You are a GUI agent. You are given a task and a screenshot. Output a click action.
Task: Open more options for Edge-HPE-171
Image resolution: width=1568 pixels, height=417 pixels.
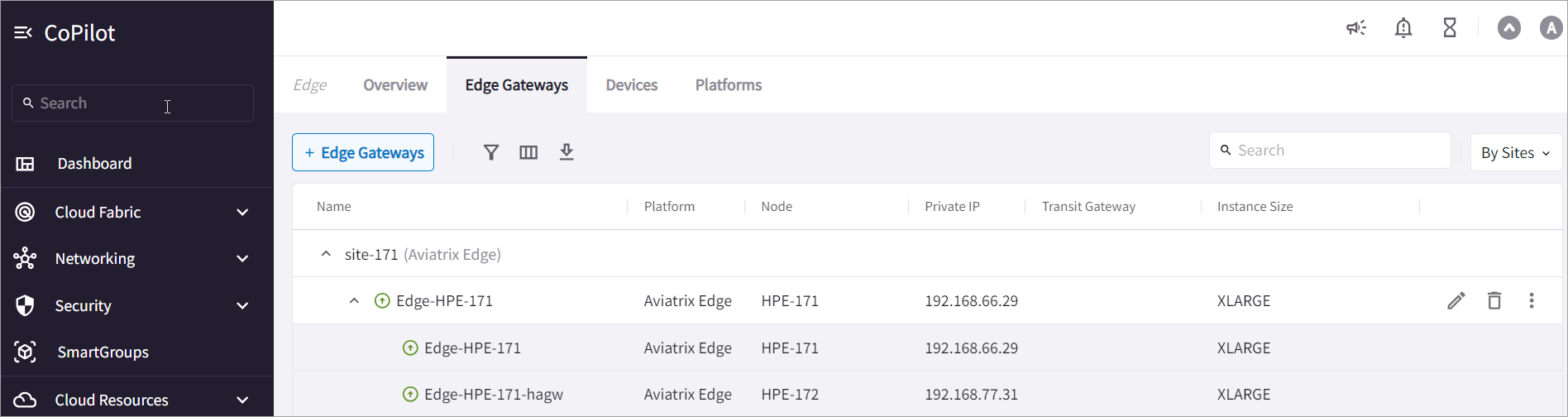[1532, 300]
